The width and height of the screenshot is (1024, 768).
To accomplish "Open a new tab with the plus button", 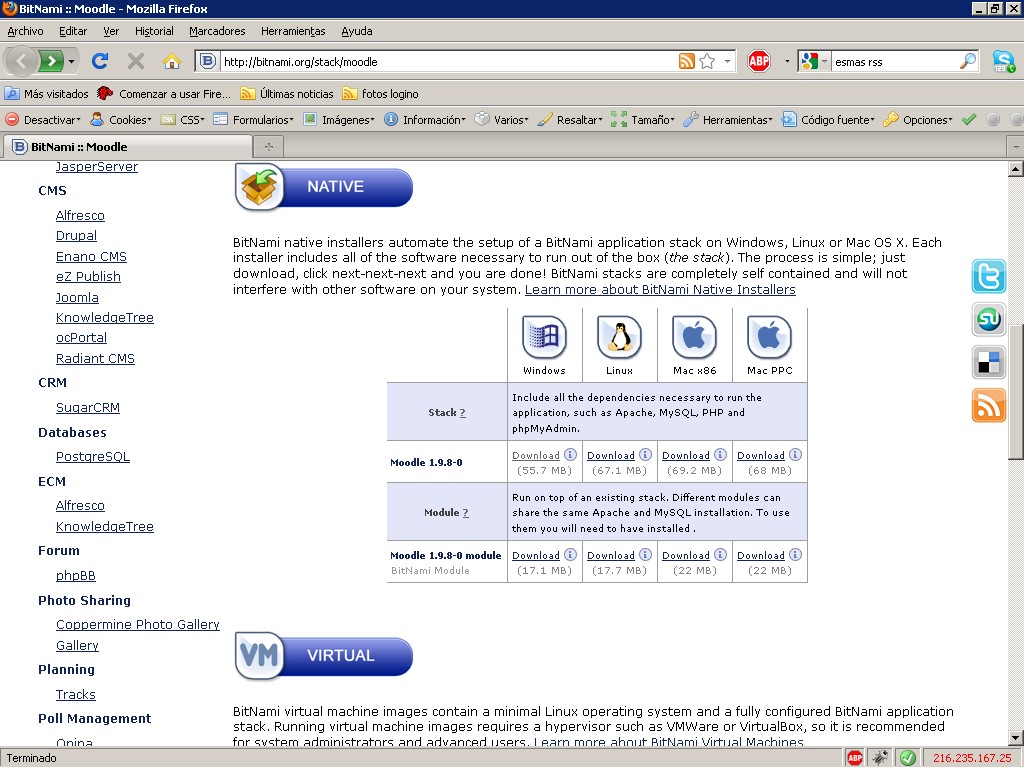I will [268, 146].
